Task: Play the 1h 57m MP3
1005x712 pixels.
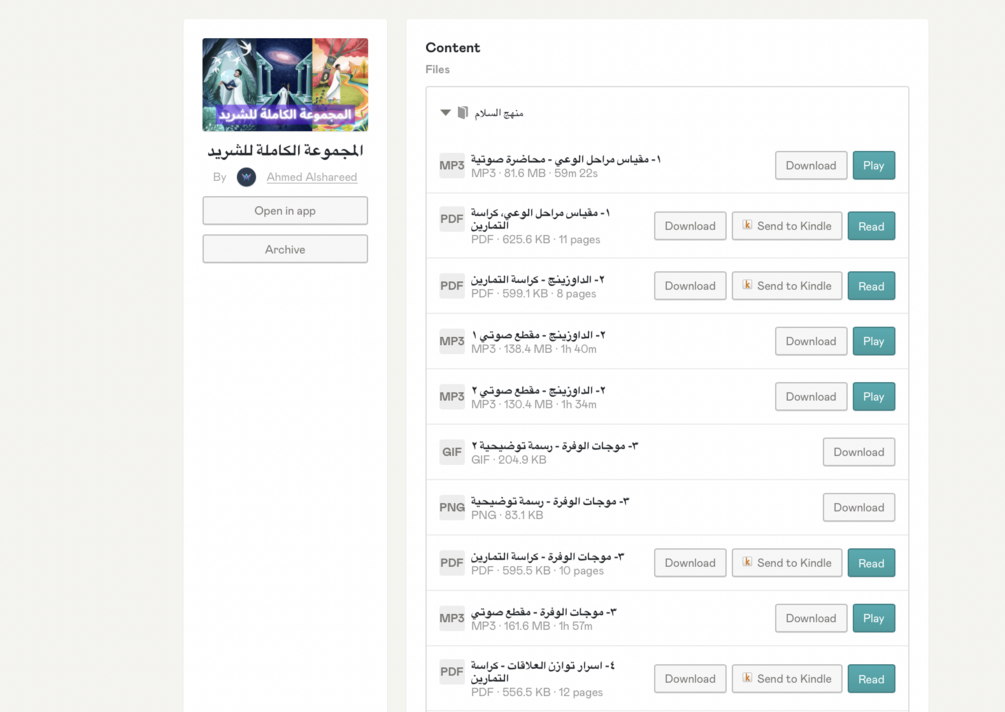Action: click(874, 618)
